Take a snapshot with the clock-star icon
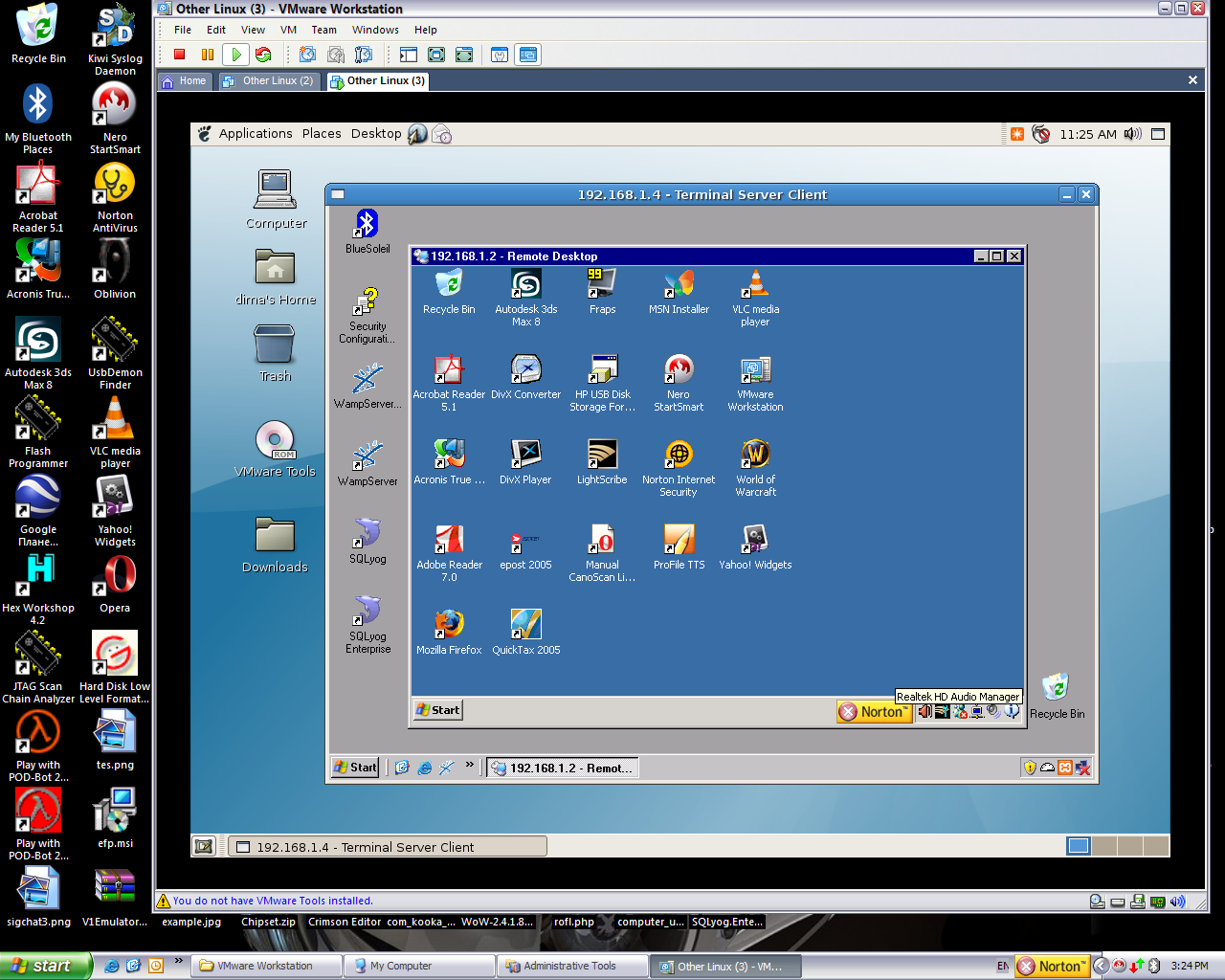1225x980 pixels. (x=307, y=55)
